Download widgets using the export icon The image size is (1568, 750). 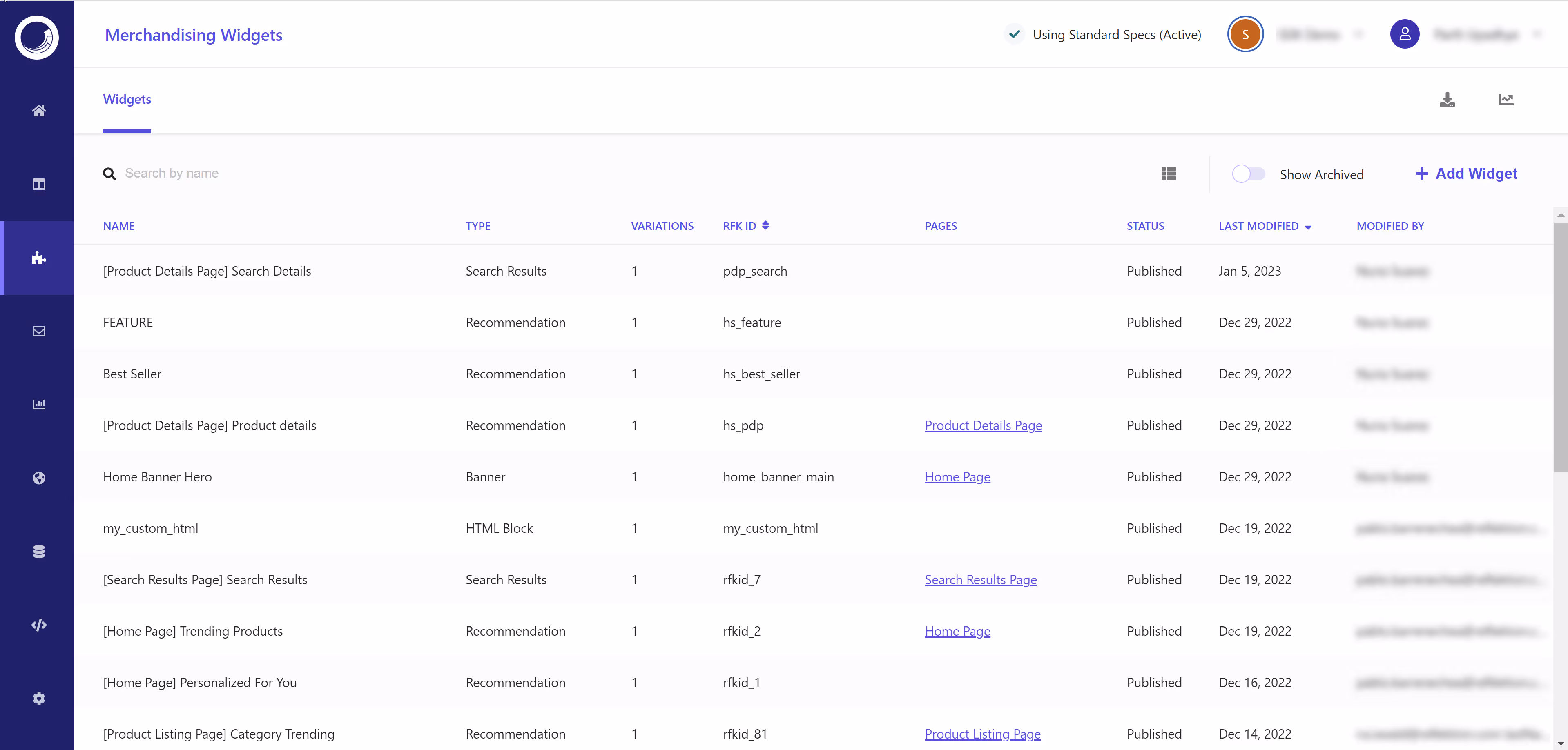coord(1448,100)
